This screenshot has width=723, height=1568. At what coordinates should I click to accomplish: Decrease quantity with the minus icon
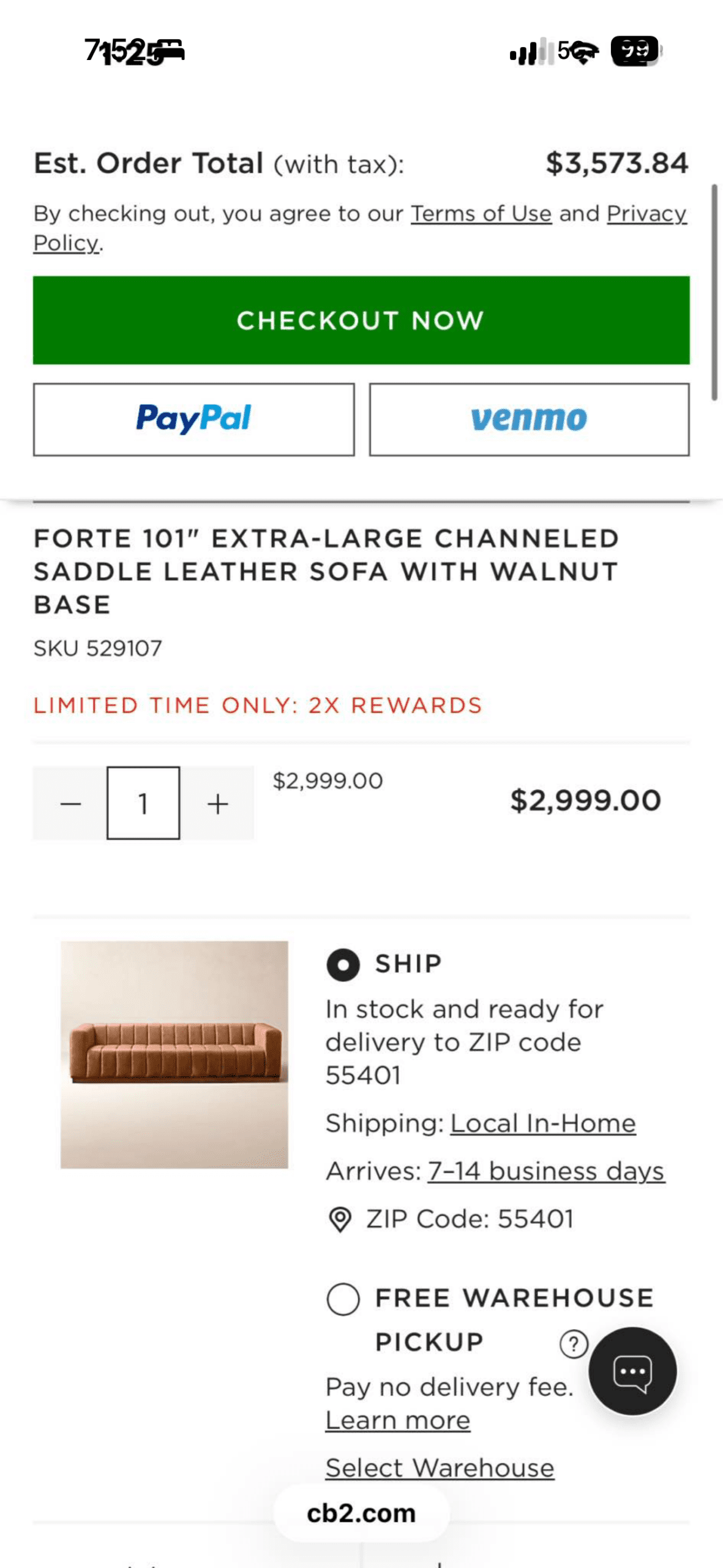(x=70, y=803)
